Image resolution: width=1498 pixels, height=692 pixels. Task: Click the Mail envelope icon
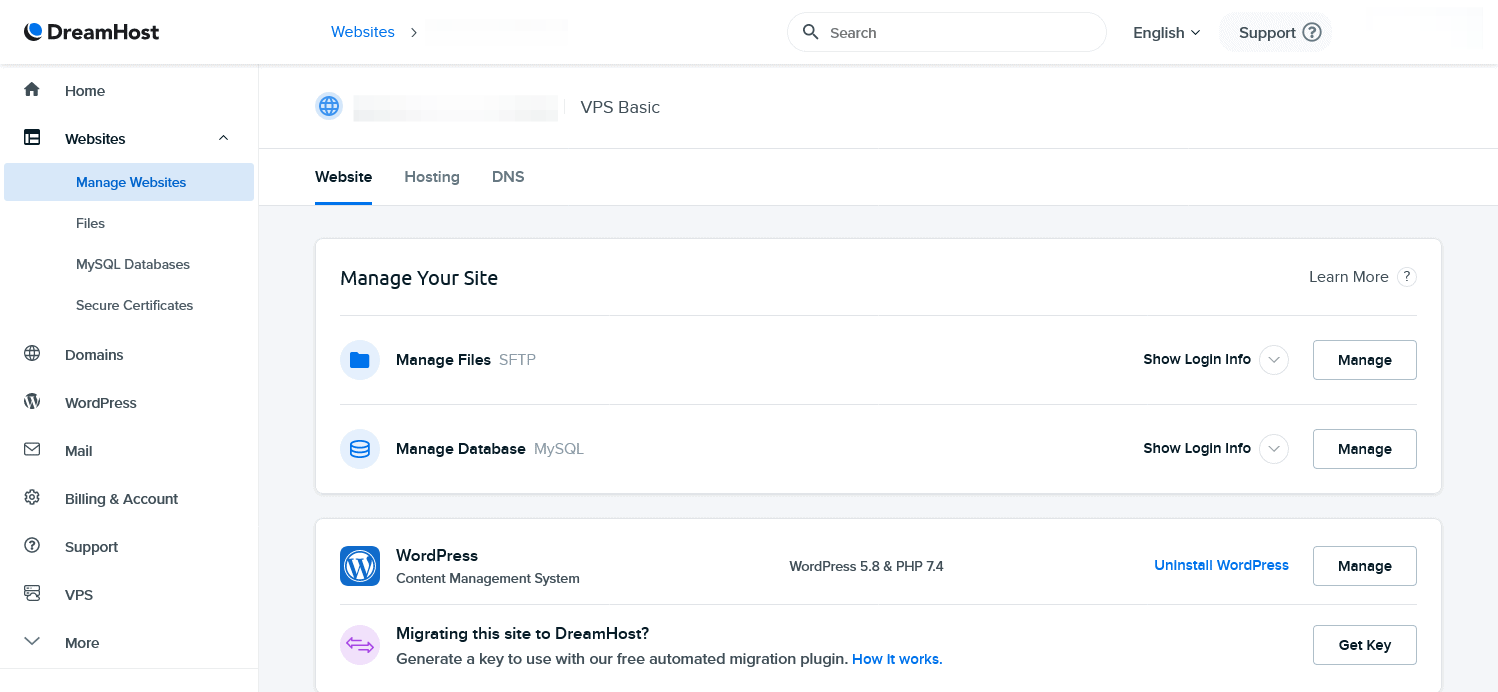coord(32,450)
